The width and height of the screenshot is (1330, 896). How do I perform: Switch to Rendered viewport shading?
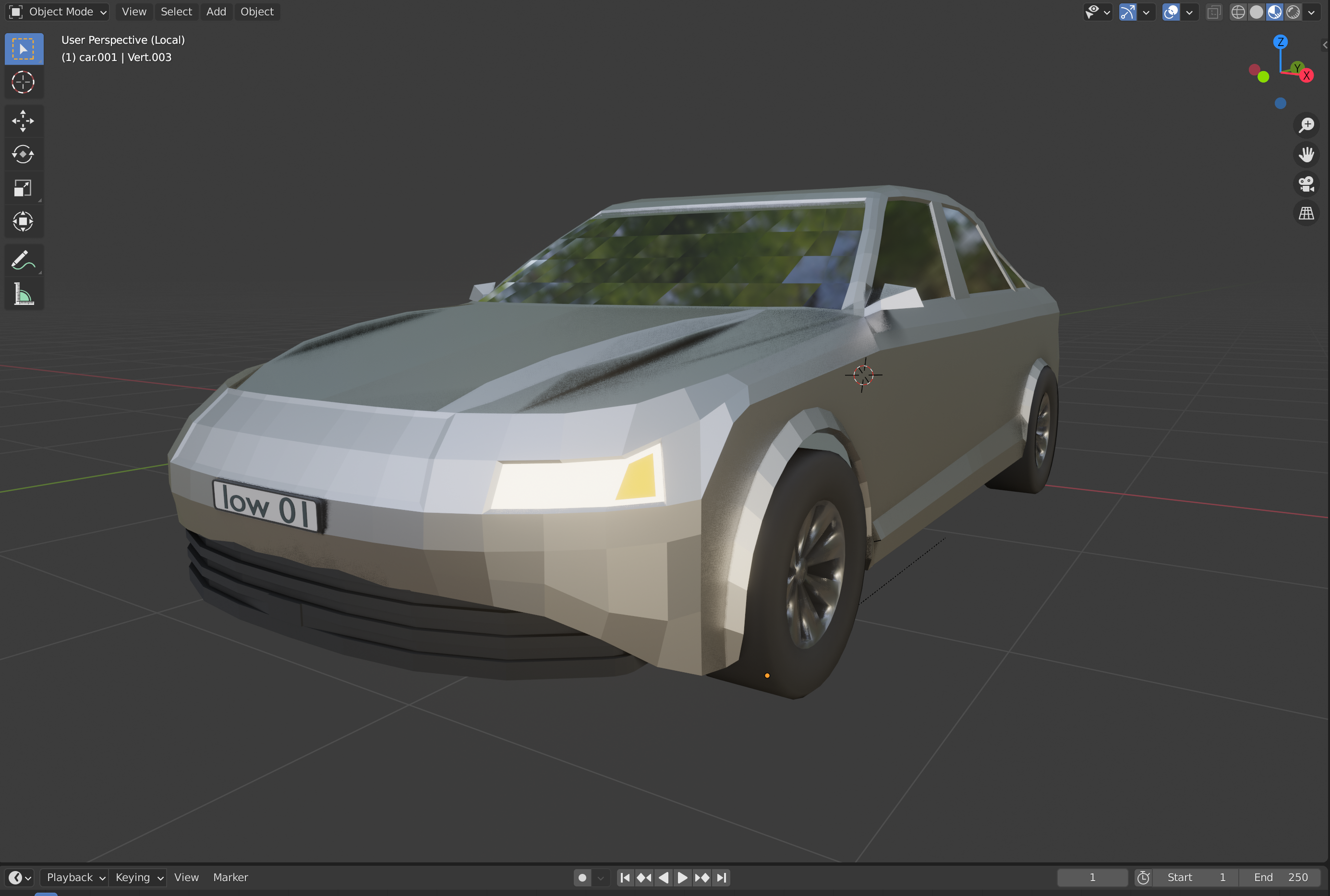click(x=1293, y=12)
